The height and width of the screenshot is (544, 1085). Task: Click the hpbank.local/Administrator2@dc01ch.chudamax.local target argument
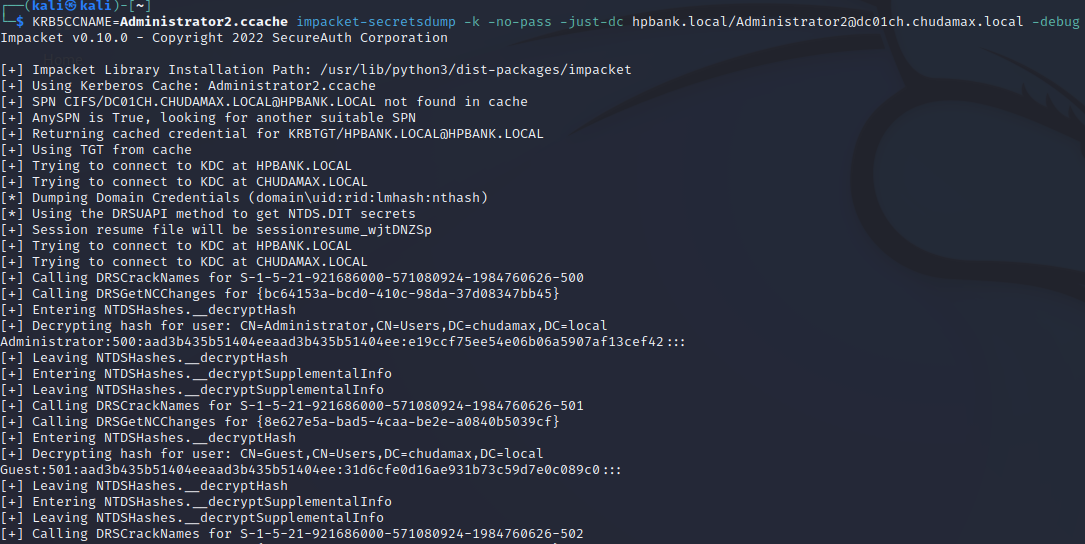[828, 21]
